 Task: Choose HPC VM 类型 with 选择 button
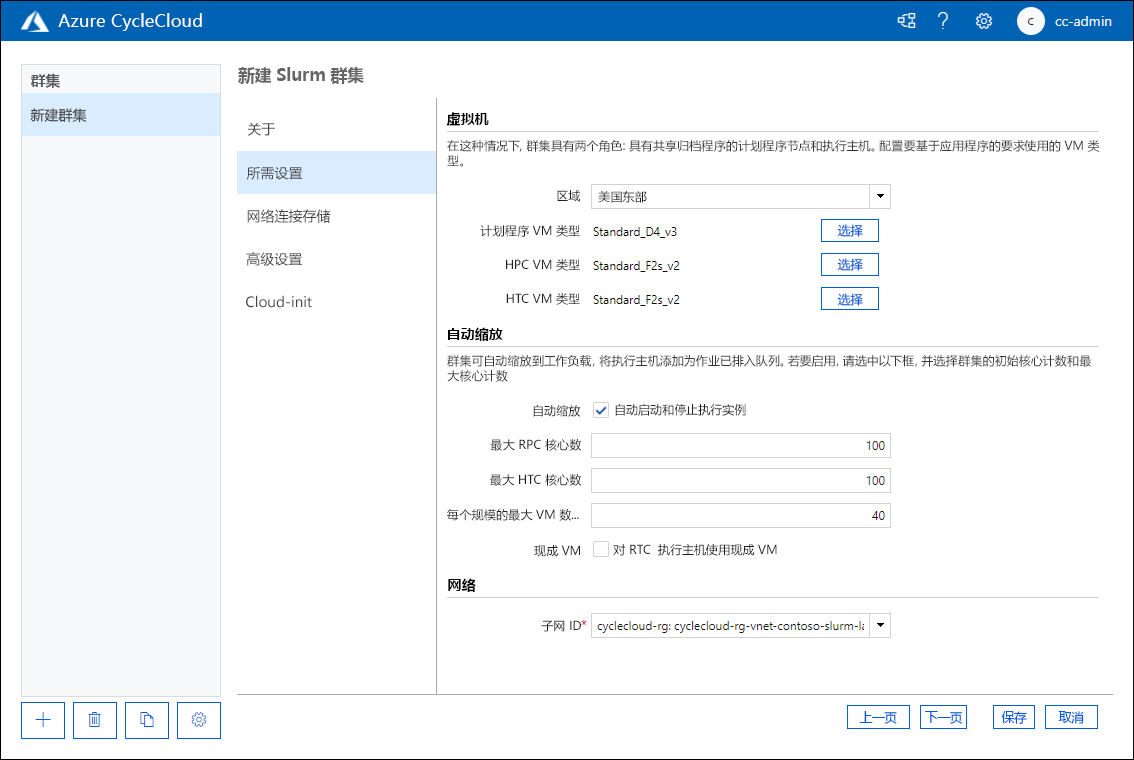click(x=850, y=265)
